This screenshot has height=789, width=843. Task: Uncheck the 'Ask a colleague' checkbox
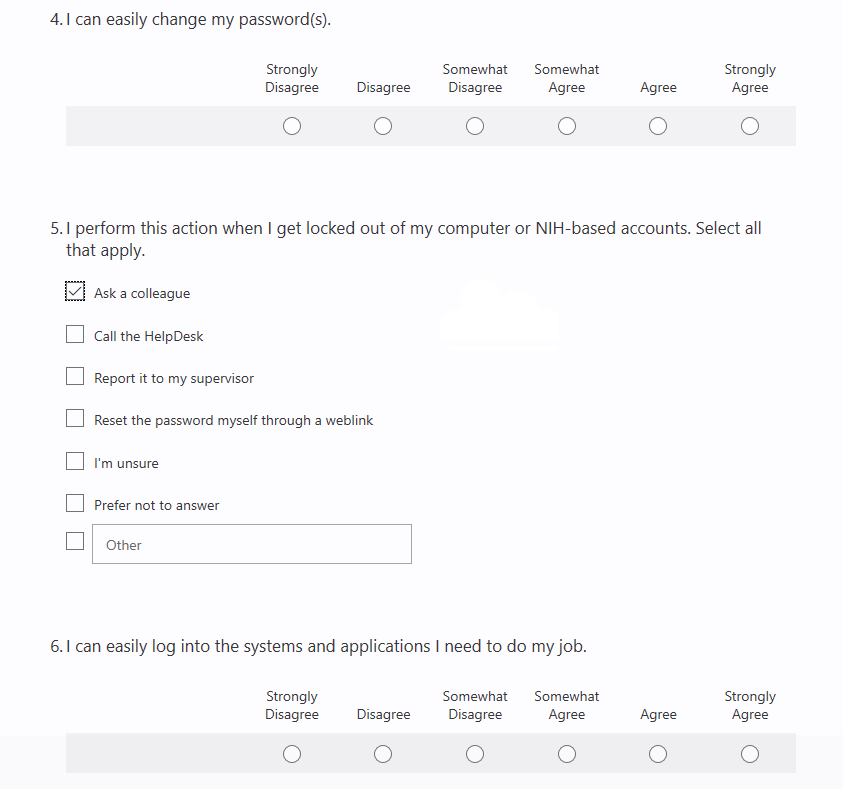point(75,291)
